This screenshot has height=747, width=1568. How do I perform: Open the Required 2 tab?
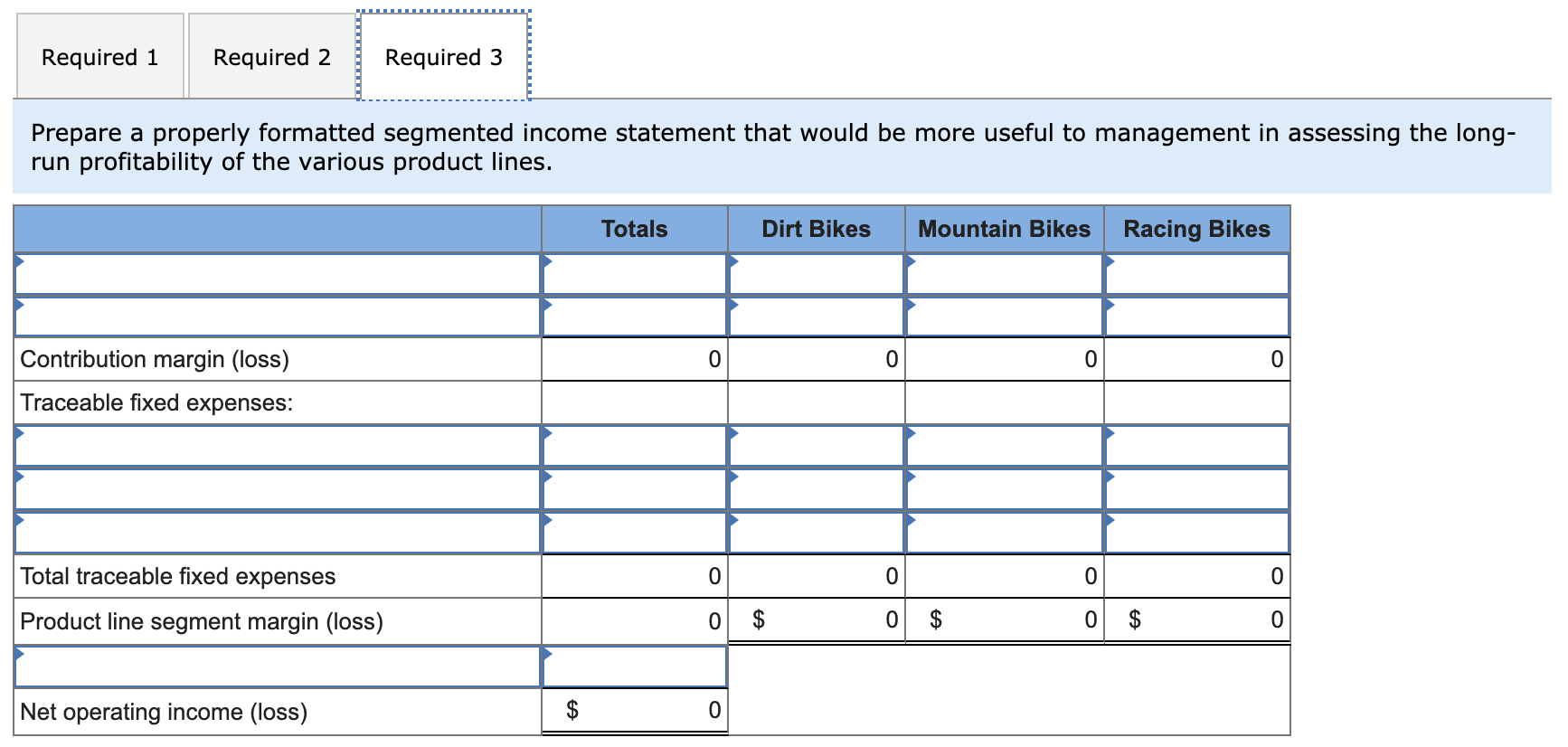pyautogui.click(x=271, y=56)
